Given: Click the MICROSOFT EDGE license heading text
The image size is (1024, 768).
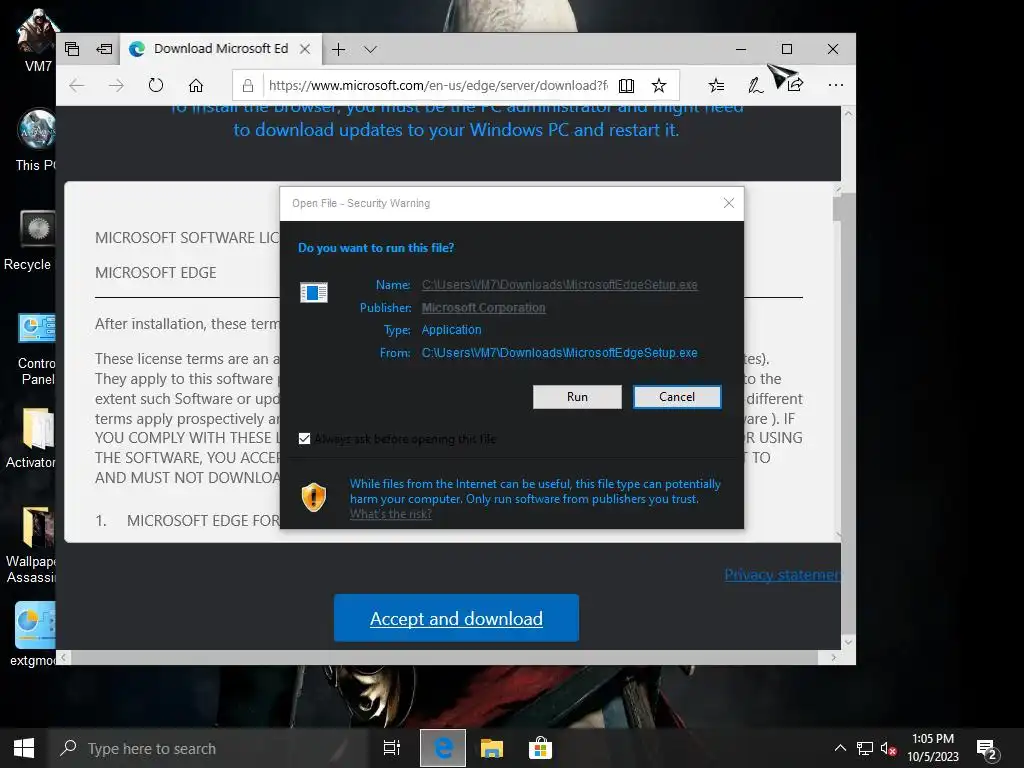Looking at the screenshot, I should pyautogui.click(x=155, y=273).
